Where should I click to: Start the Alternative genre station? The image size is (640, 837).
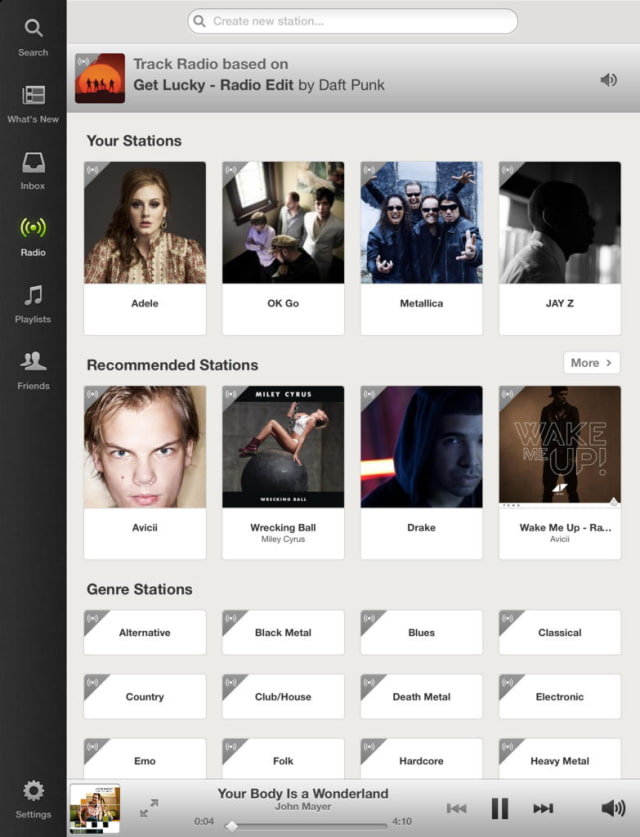click(x=145, y=633)
